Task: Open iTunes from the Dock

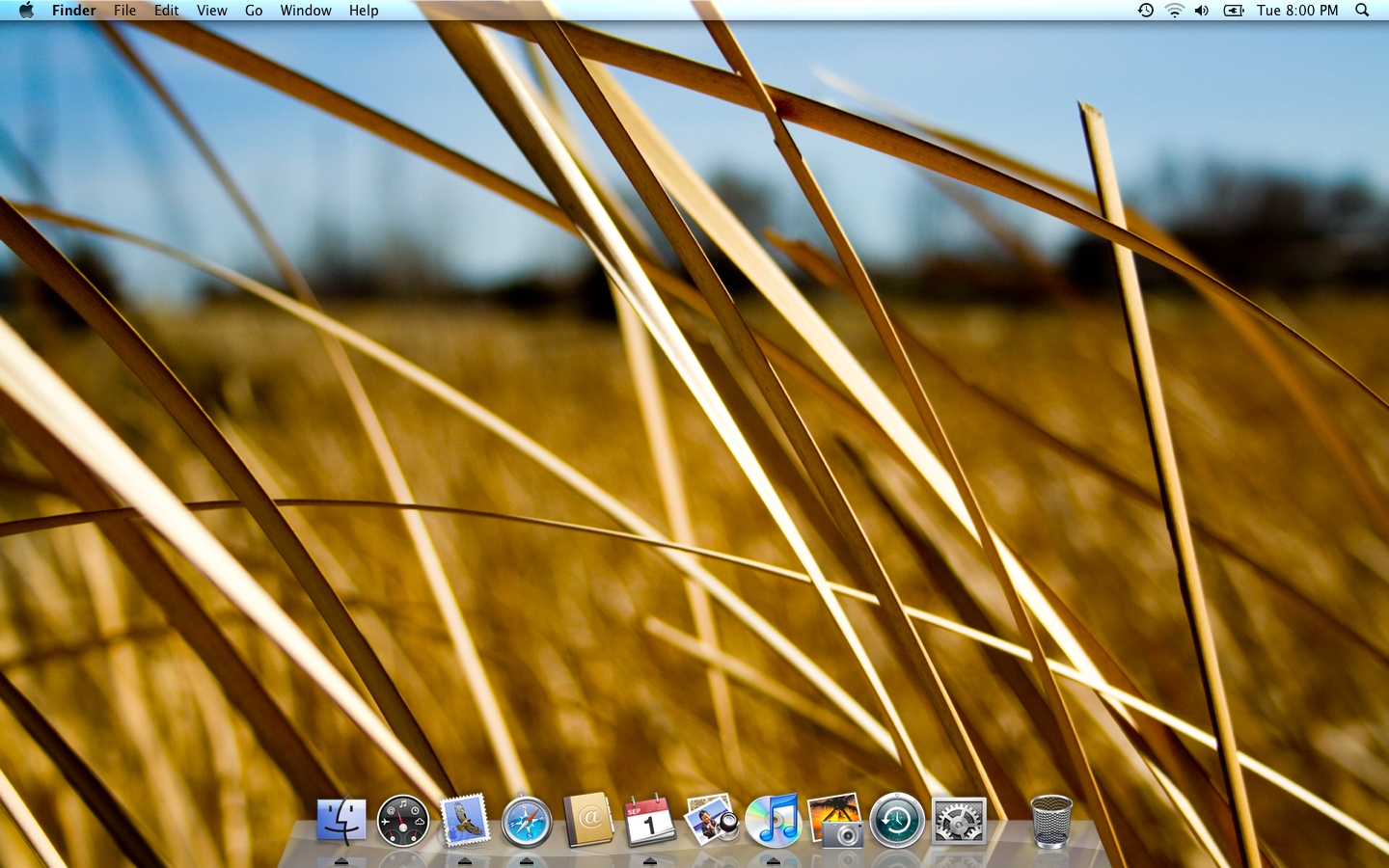Action: [773, 822]
